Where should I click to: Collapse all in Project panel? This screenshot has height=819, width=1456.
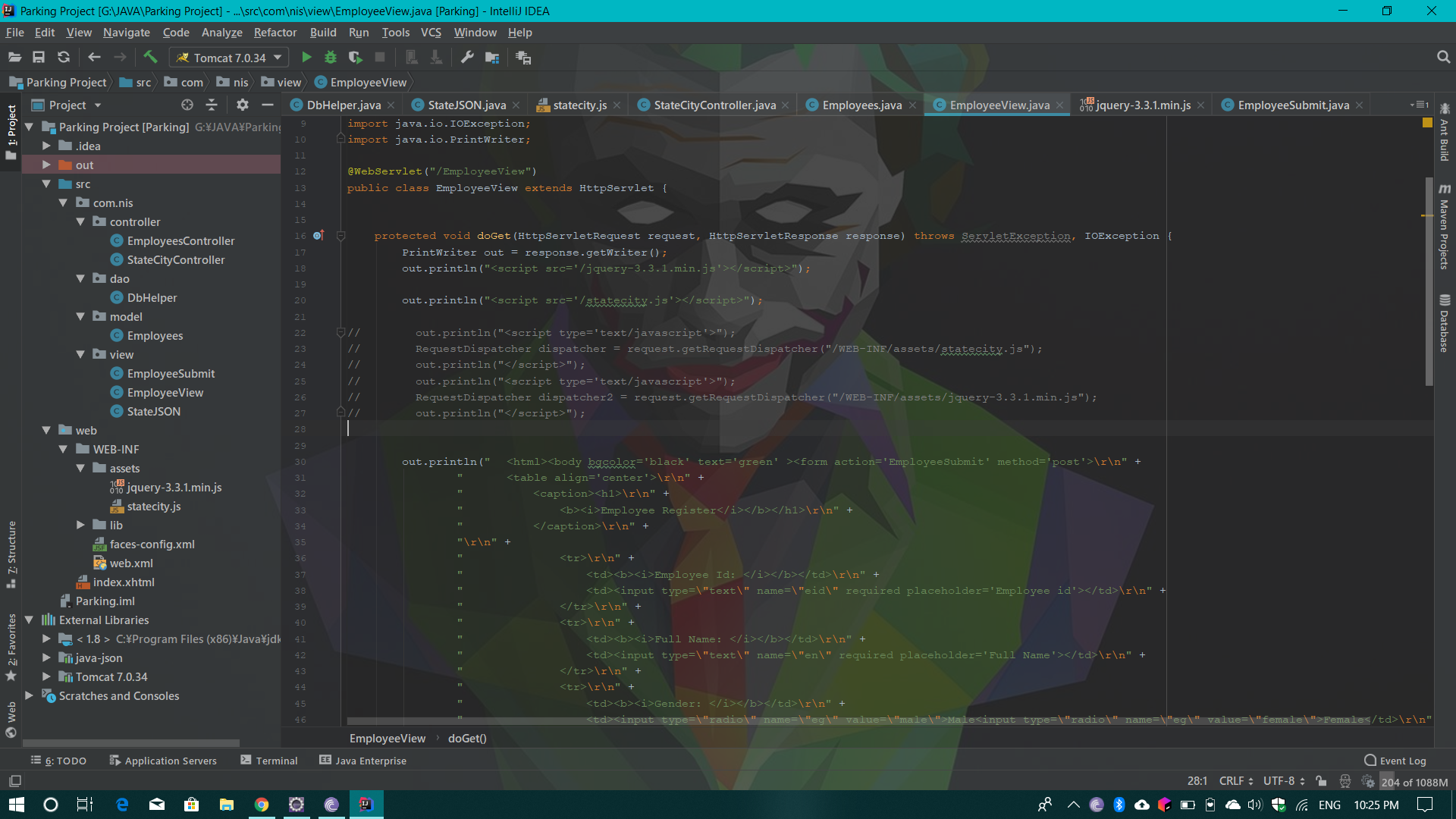[212, 105]
